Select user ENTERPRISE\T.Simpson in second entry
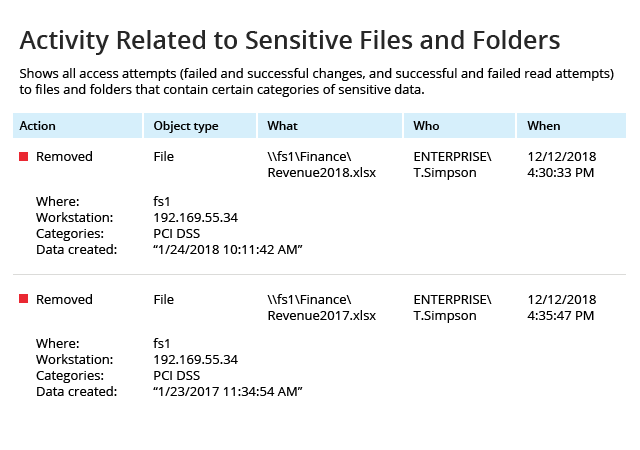This screenshot has width=640, height=450. pyautogui.click(x=452, y=307)
